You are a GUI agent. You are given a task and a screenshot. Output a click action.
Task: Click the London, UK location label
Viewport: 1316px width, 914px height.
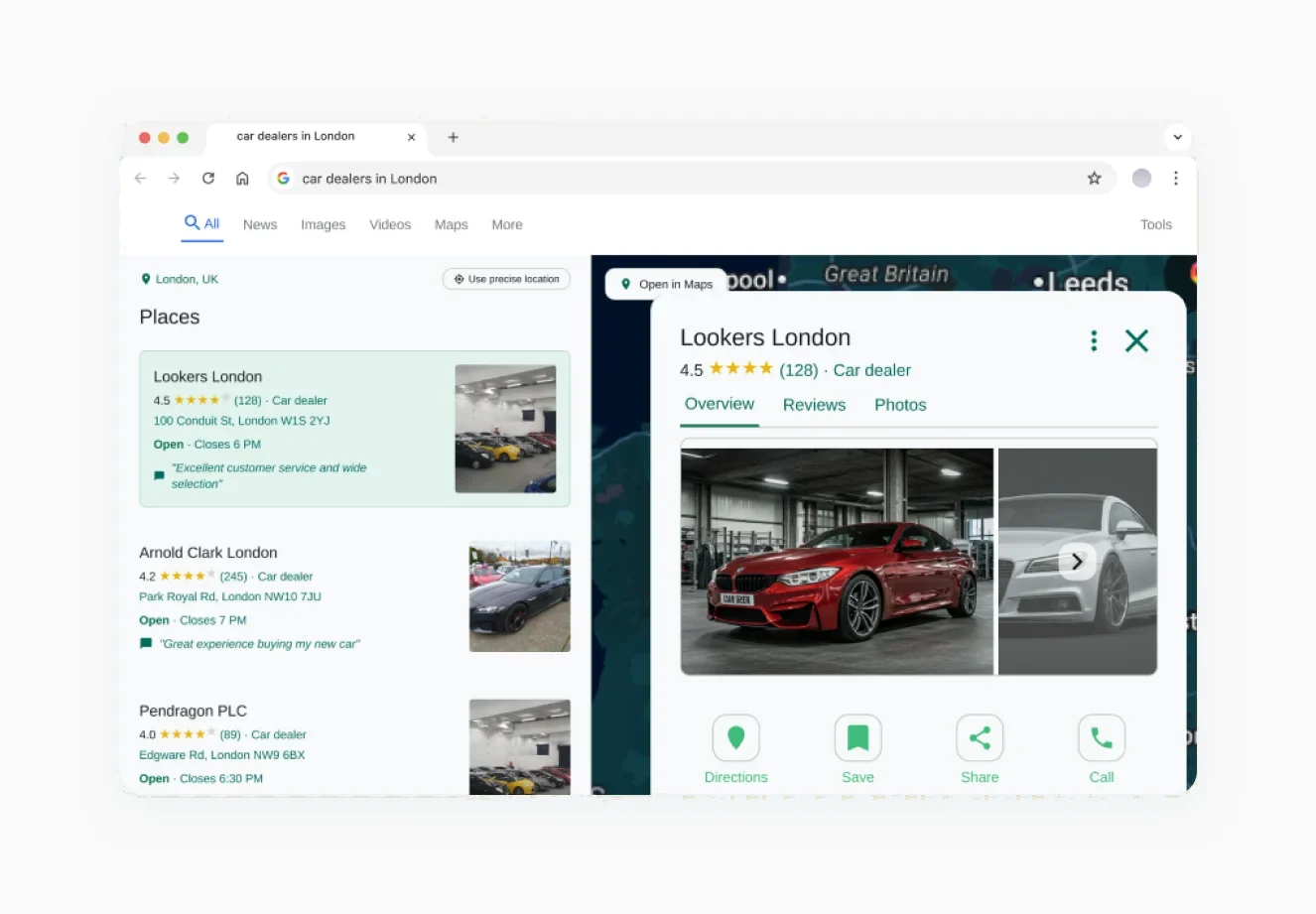click(x=180, y=279)
